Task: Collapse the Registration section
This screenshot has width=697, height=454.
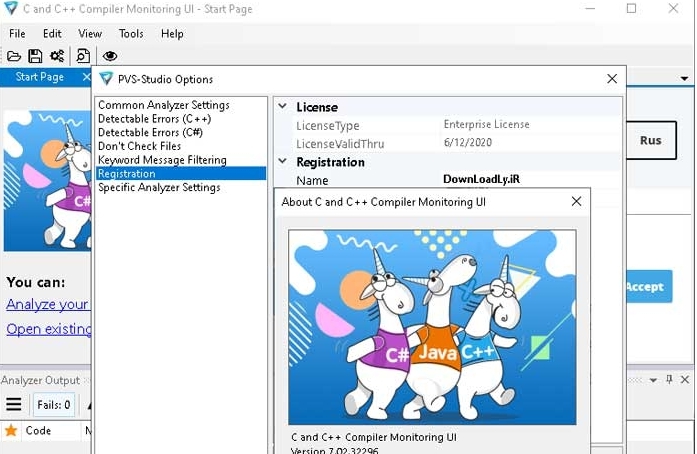Action: [282, 161]
